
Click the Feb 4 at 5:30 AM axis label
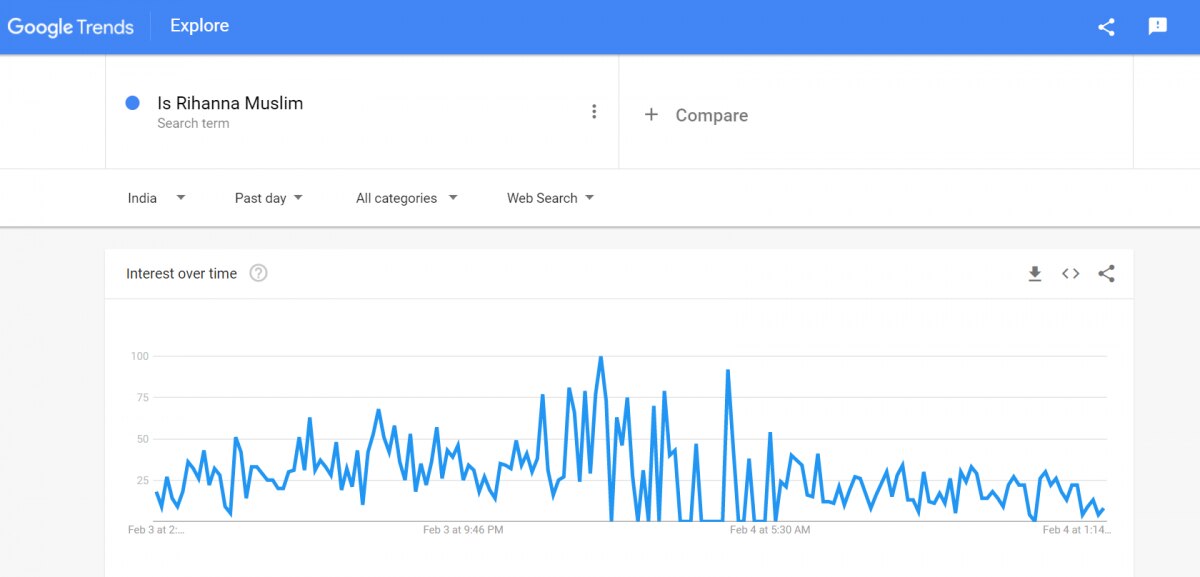(x=770, y=530)
